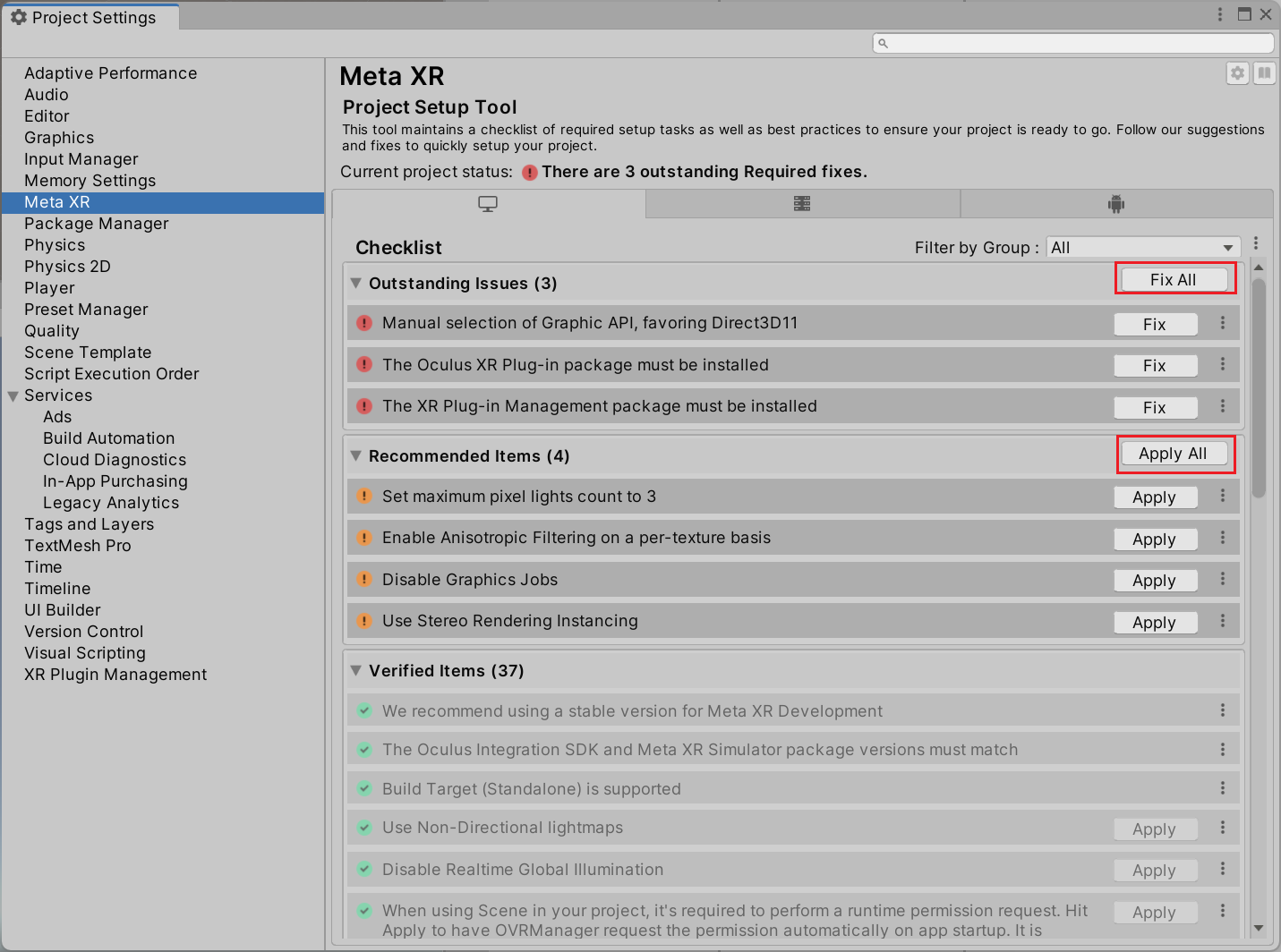The height and width of the screenshot is (952, 1281).
Task: Select Package Manager settings category
Action: click(x=97, y=224)
